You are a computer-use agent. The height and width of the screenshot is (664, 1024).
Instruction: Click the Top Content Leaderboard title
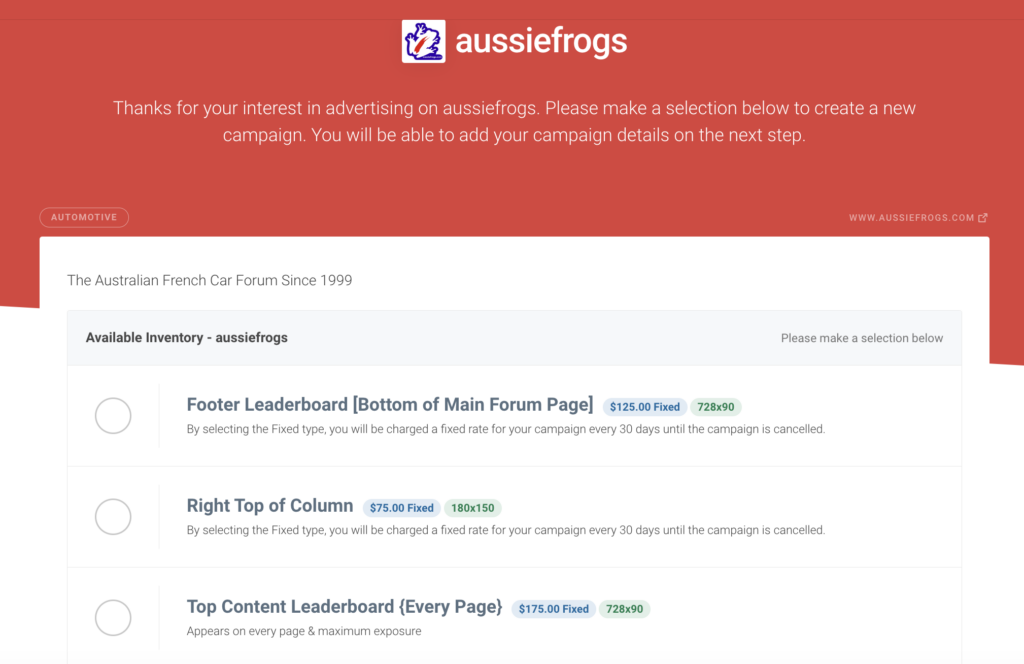click(x=344, y=607)
